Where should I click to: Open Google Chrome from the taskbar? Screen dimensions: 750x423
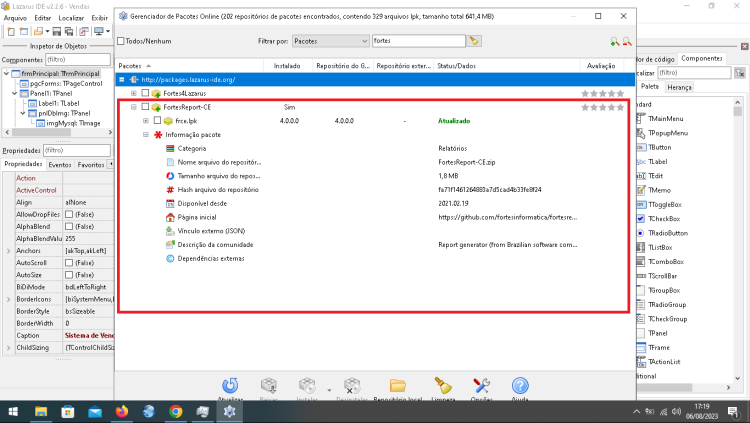176,412
